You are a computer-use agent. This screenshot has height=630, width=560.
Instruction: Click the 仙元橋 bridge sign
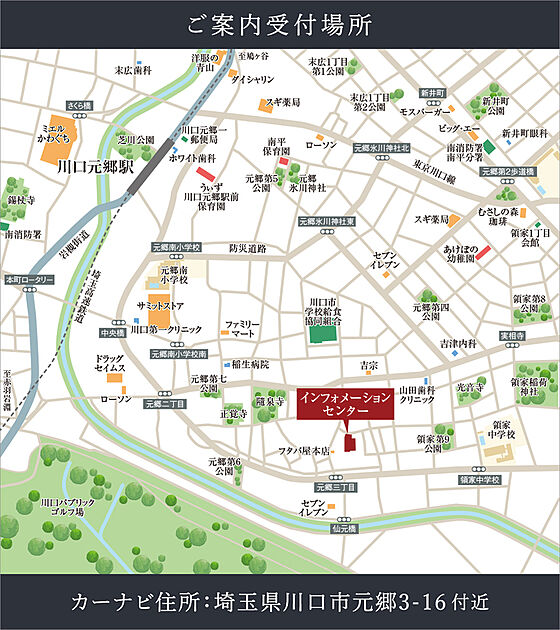click(x=345, y=529)
